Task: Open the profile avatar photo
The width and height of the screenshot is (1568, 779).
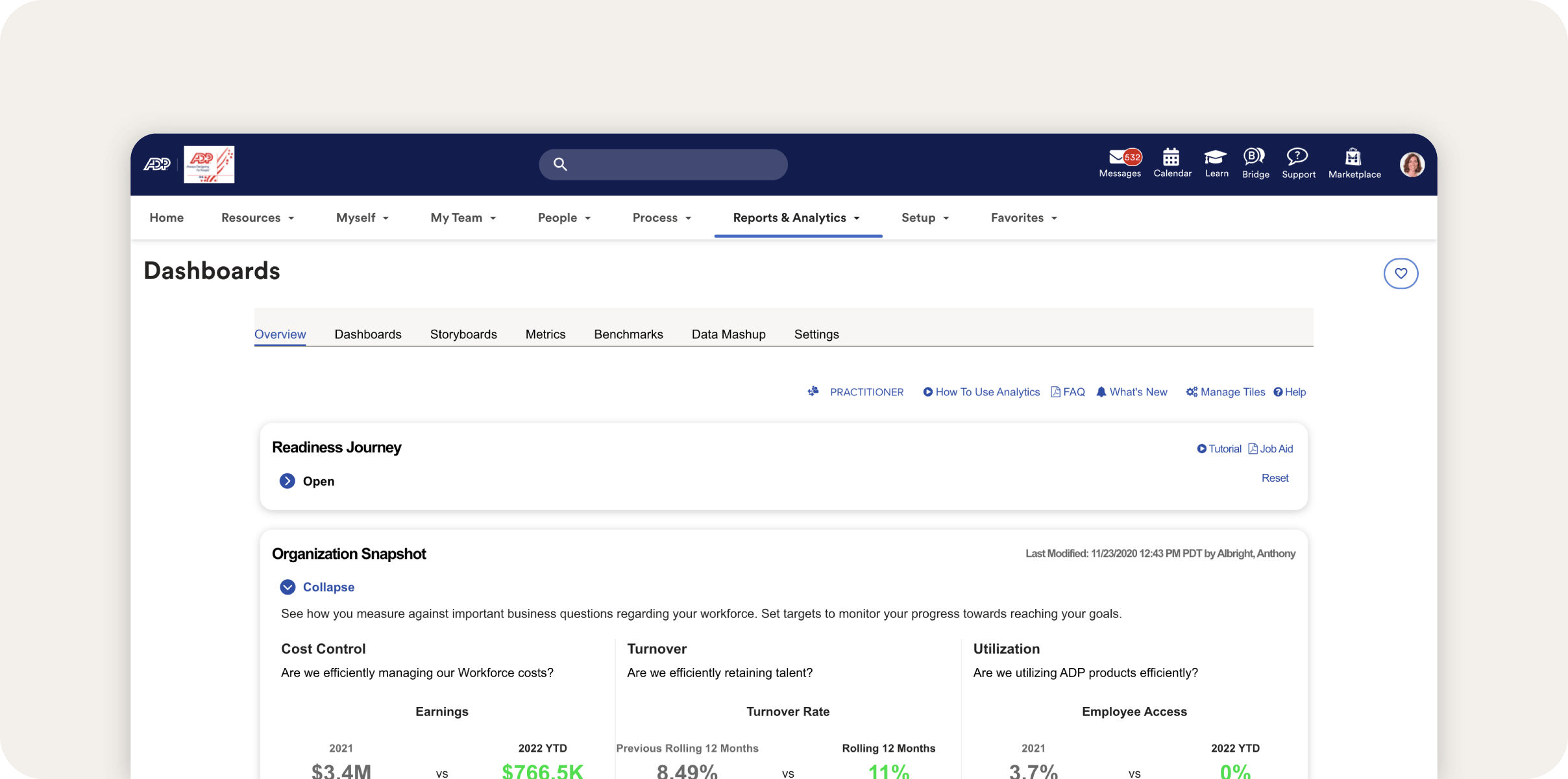Action: [1412, 164]
